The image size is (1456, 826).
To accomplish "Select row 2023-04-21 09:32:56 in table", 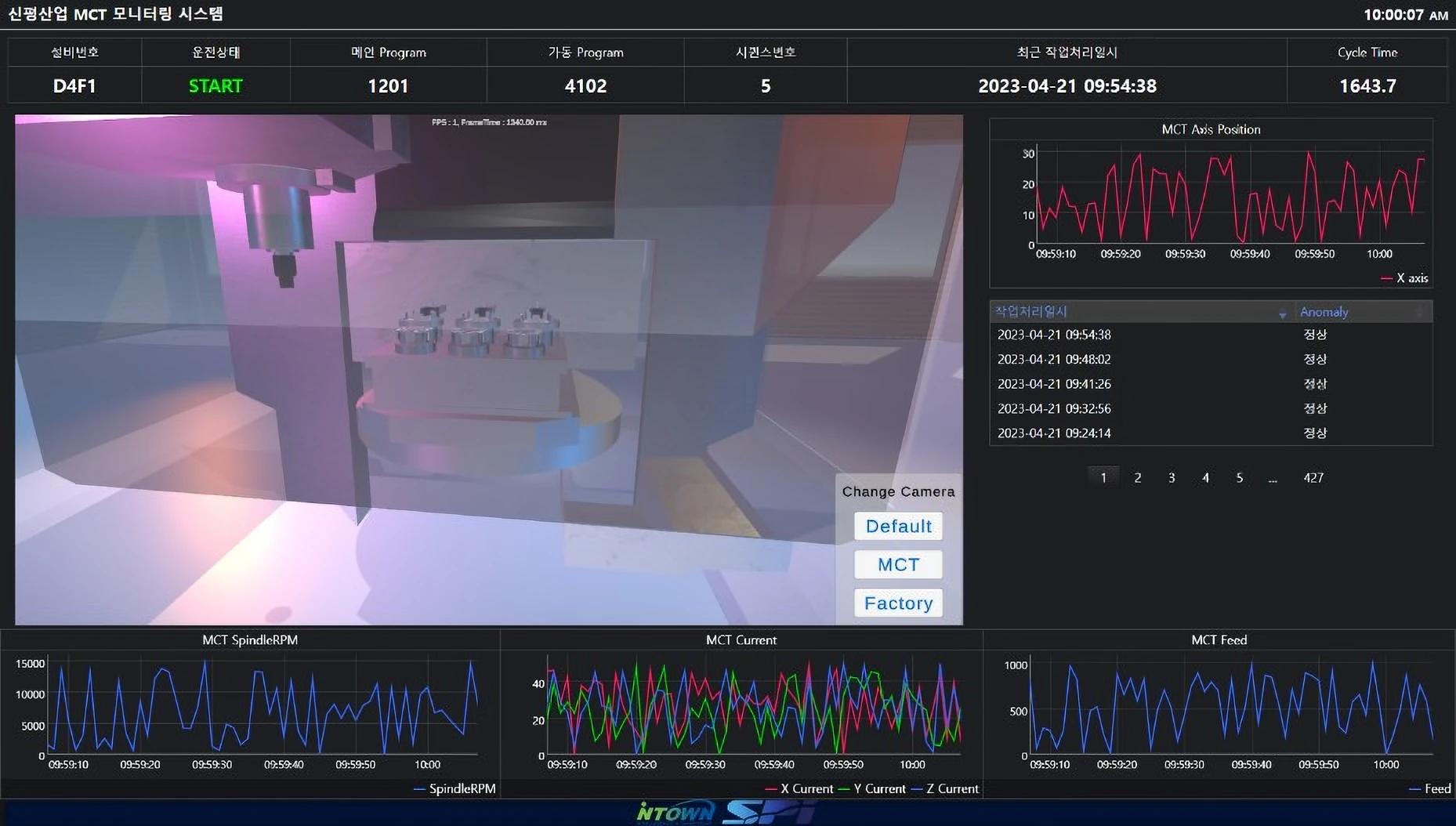I will (1211, 408).
